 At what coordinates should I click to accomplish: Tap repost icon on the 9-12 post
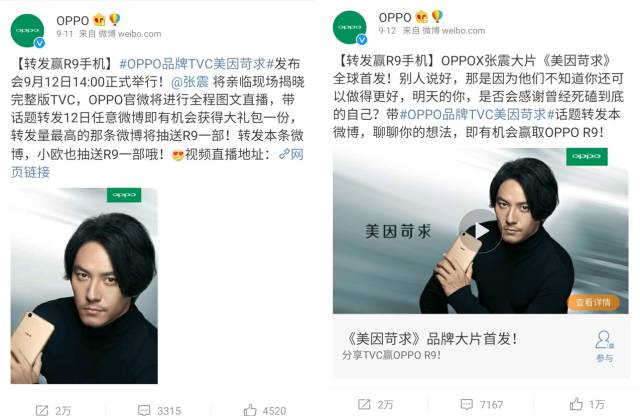[364, 405]
